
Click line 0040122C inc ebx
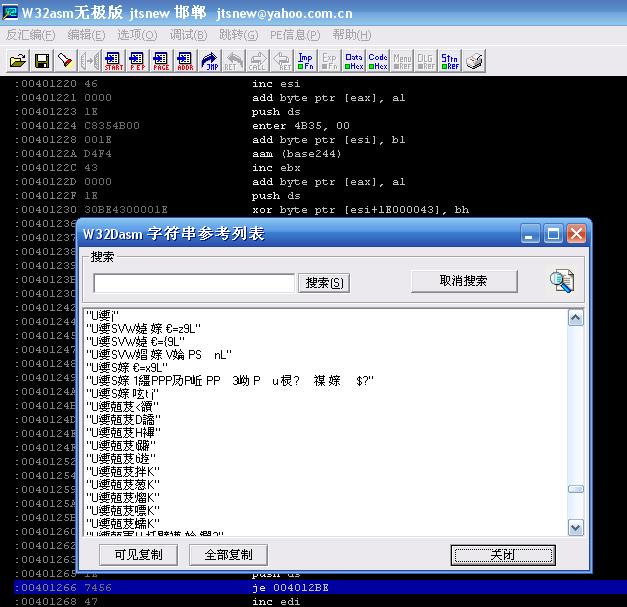tap(157, 168)
